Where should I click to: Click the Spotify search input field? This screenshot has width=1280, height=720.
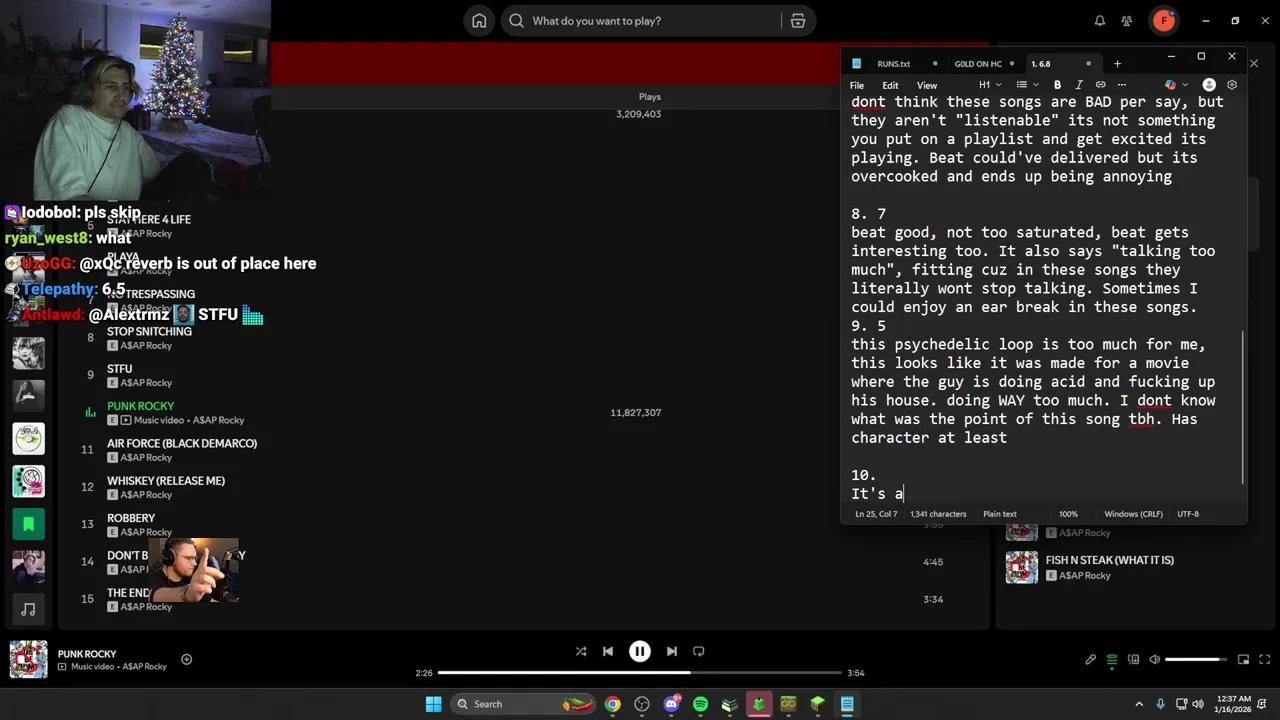[x=640, y=21]
